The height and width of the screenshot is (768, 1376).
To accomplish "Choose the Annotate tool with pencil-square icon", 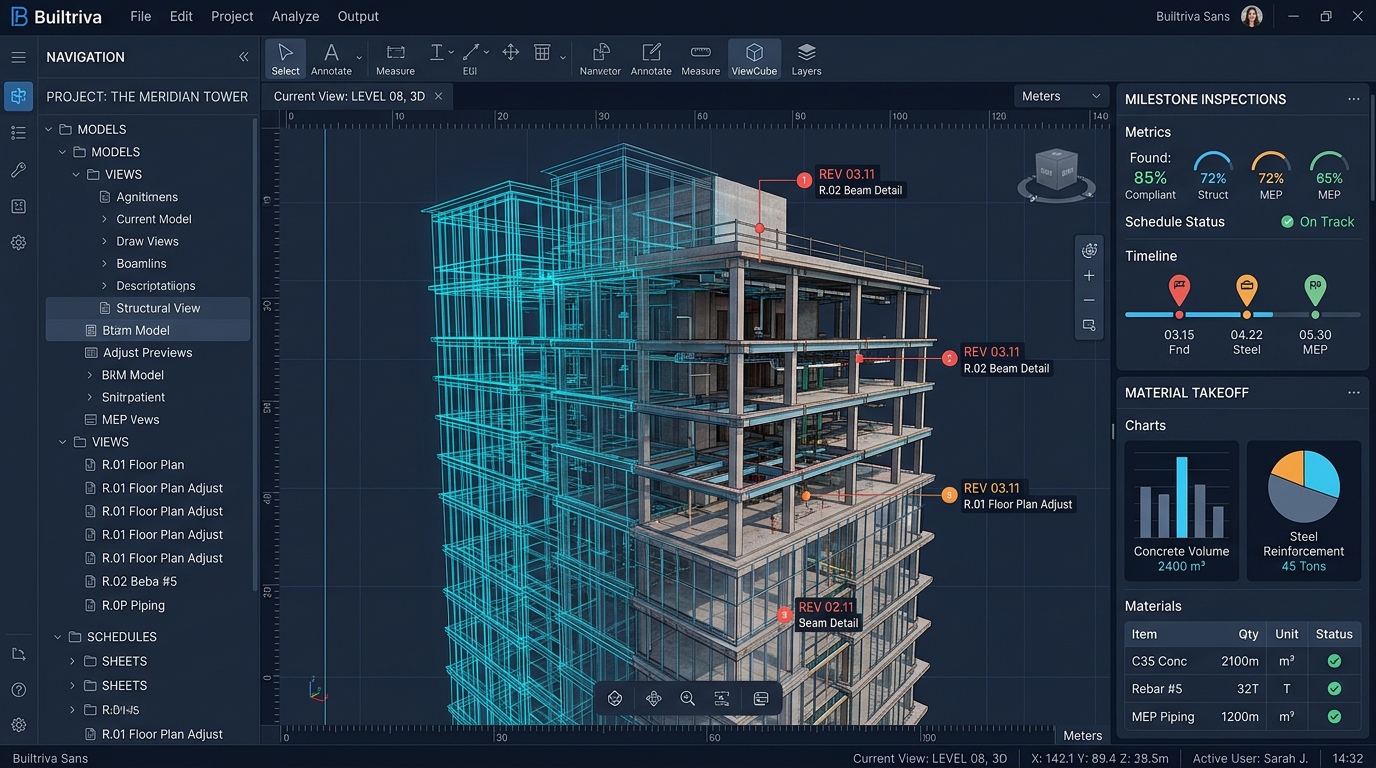I will 651,59.
